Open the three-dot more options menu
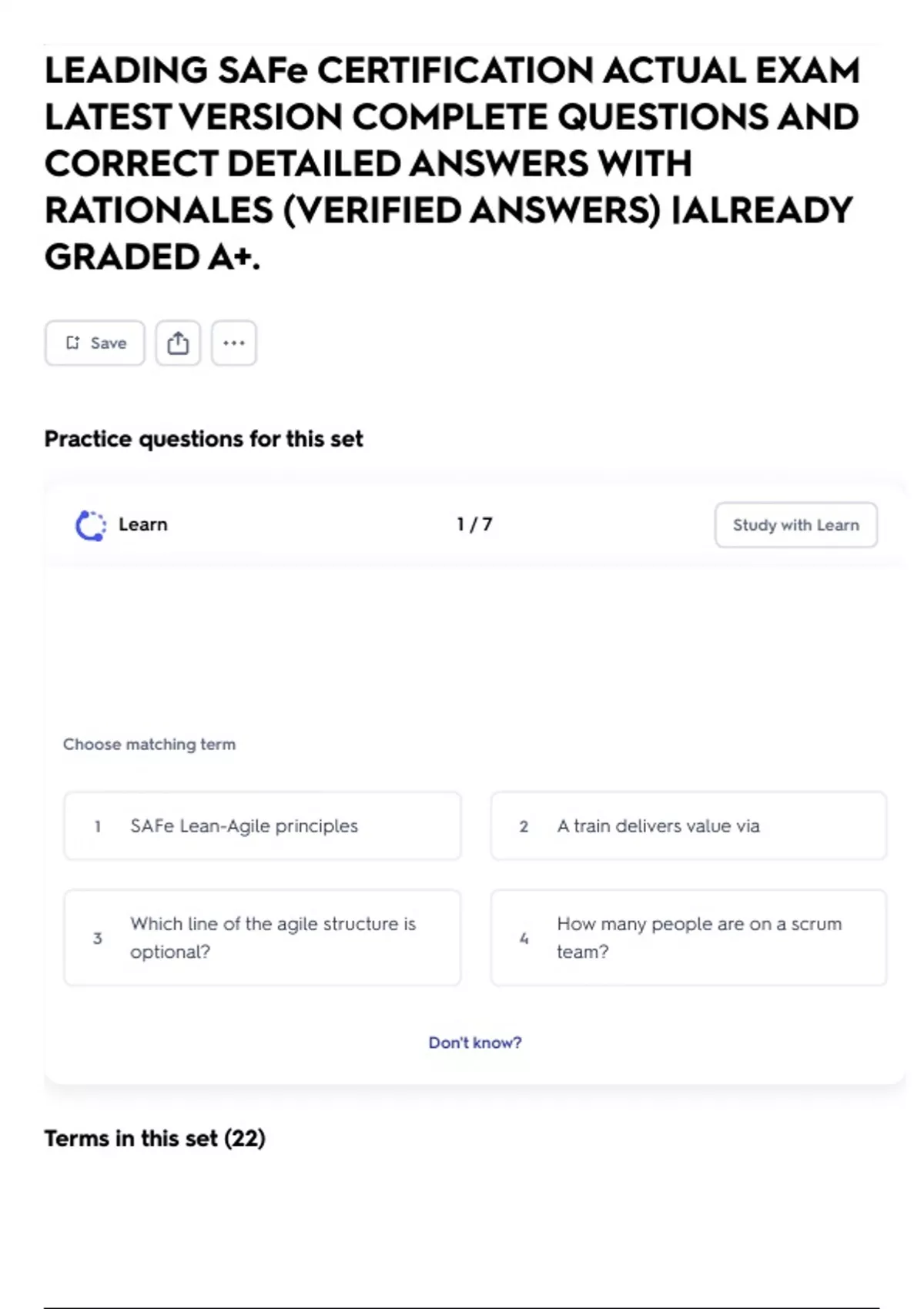The height and width of the screenshot is (1309, 924). point(234,343)
